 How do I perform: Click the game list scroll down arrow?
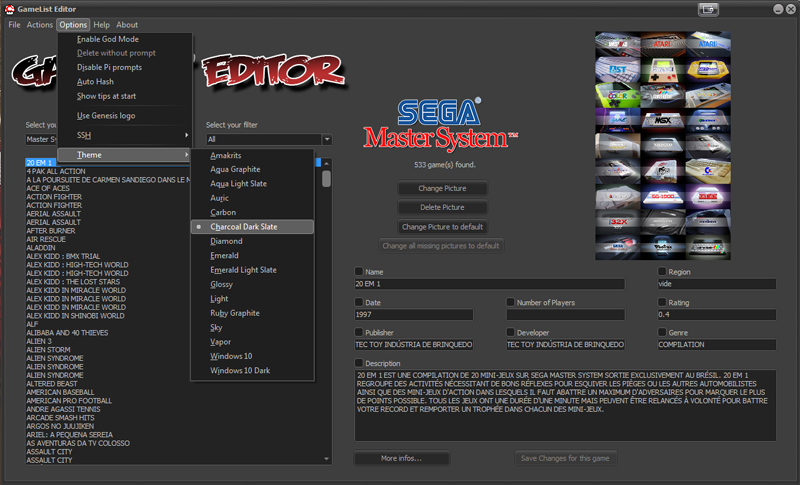click(x=327, y=459)
